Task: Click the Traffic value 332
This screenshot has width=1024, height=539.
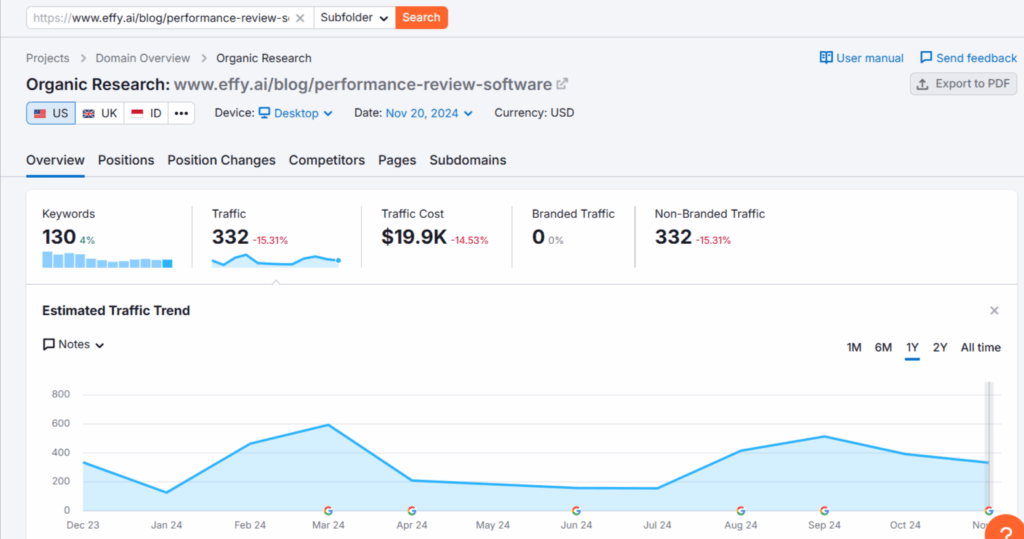Action: tap(230, 237)
